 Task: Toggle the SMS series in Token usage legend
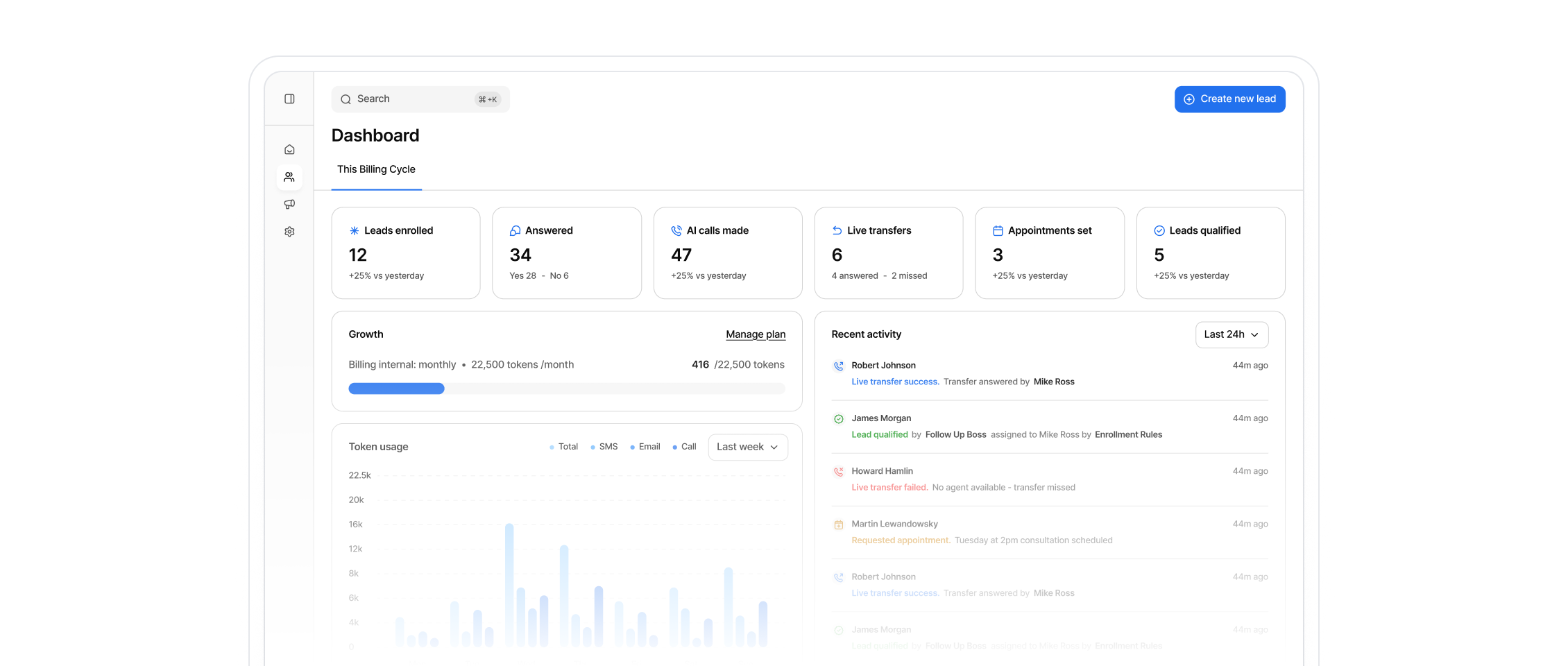[604, 447]
